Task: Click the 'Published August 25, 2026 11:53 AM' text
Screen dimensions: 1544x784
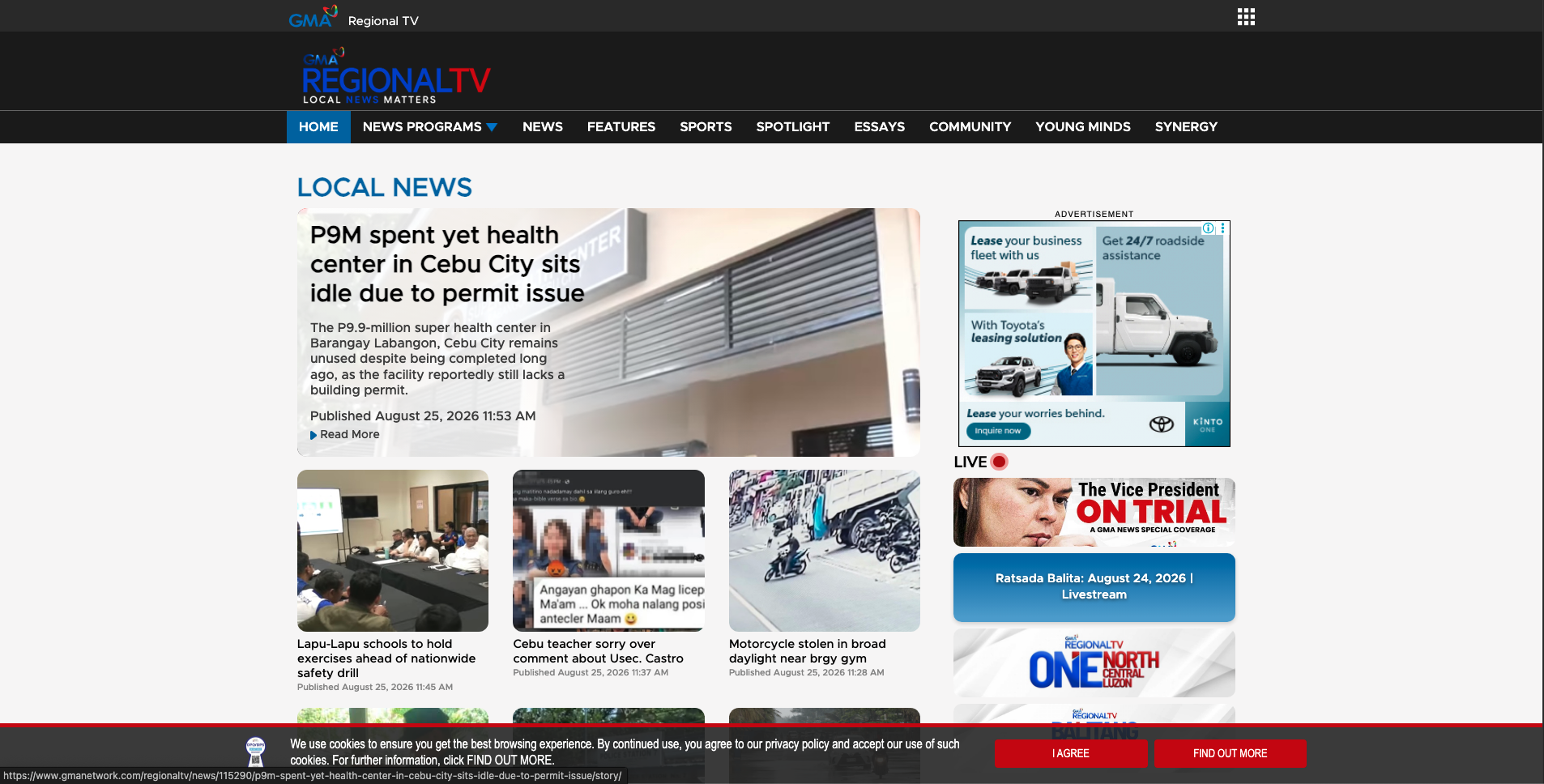Action: 423,416
